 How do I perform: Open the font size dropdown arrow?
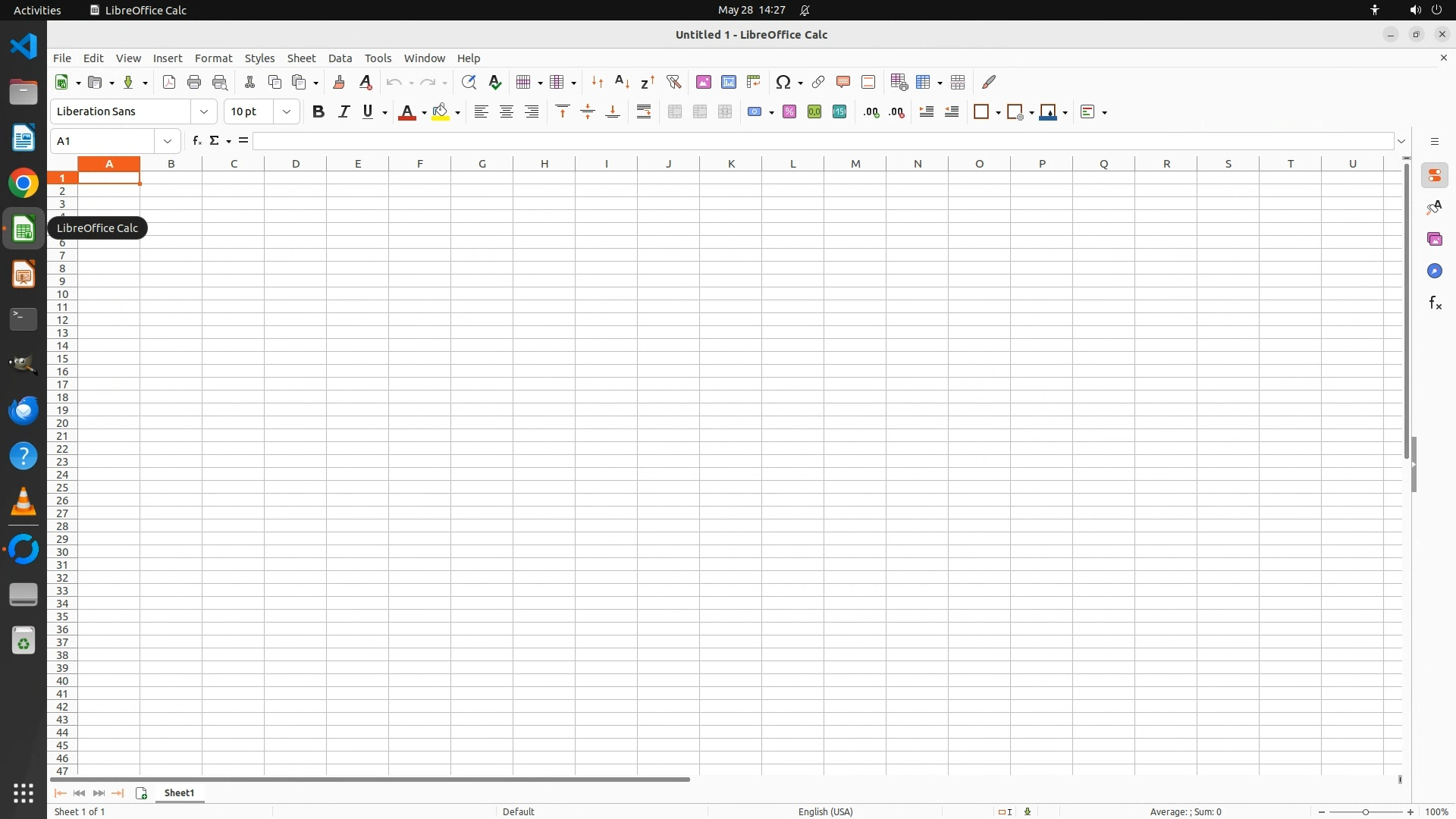pos(287,112)
